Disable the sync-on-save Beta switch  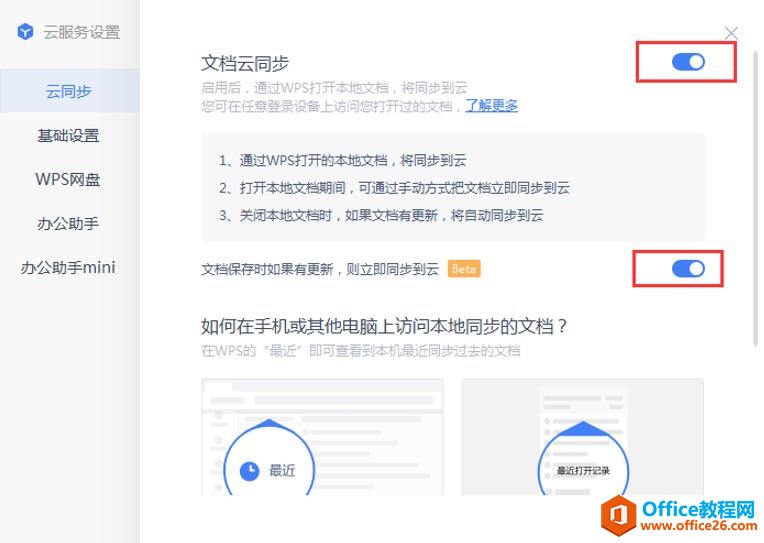(688, 269)
